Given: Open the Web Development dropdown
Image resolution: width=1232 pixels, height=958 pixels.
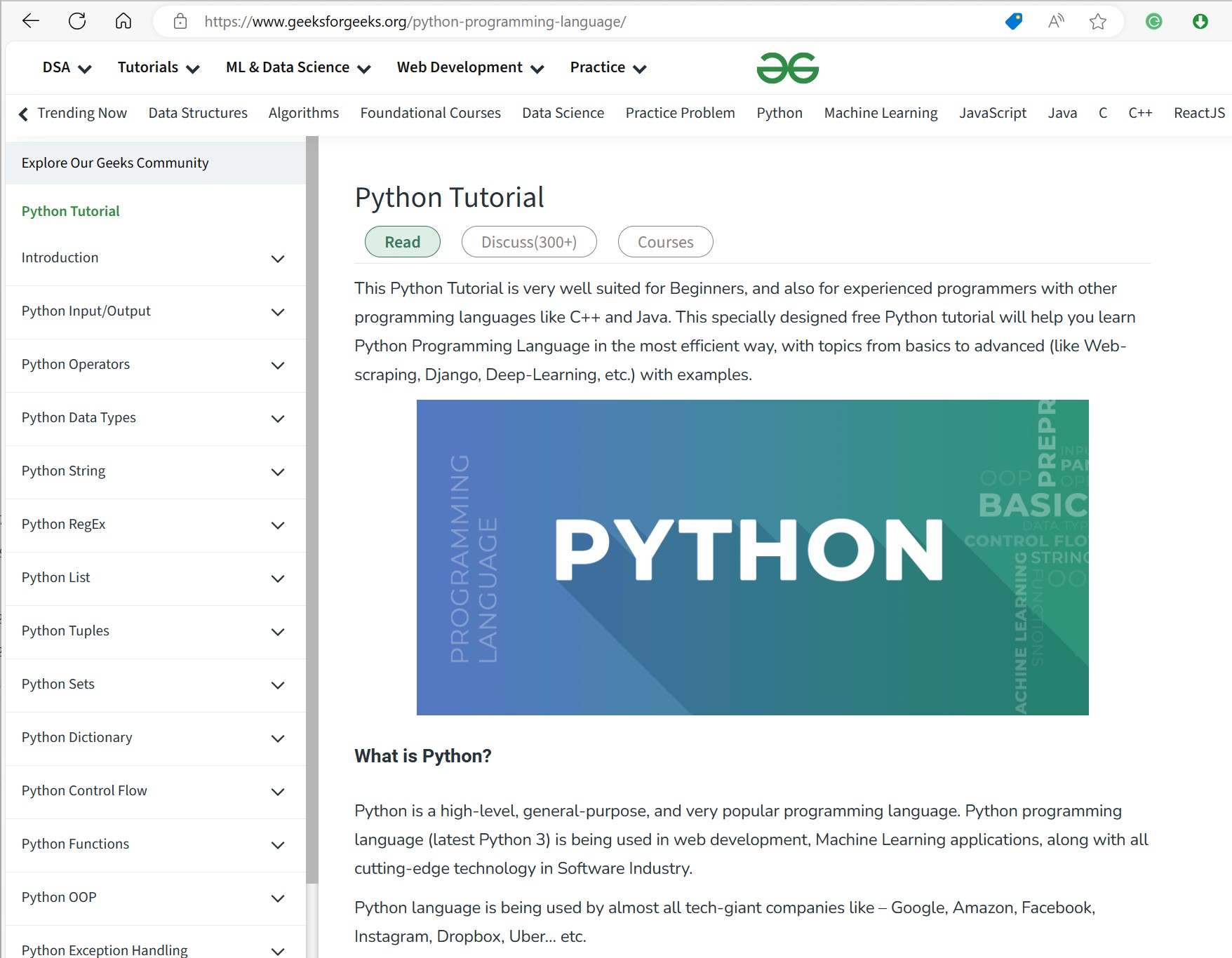Looking at the screenshot, I should (x=471, y=67).
